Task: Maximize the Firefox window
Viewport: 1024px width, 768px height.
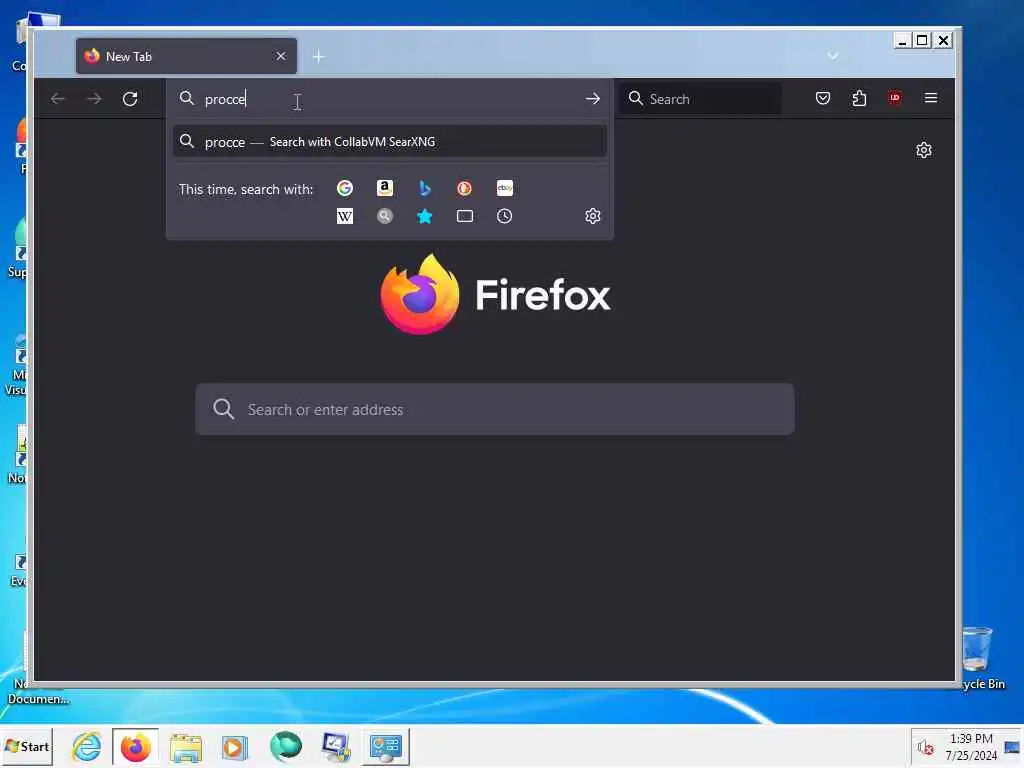Action: (x=922, y=40)
